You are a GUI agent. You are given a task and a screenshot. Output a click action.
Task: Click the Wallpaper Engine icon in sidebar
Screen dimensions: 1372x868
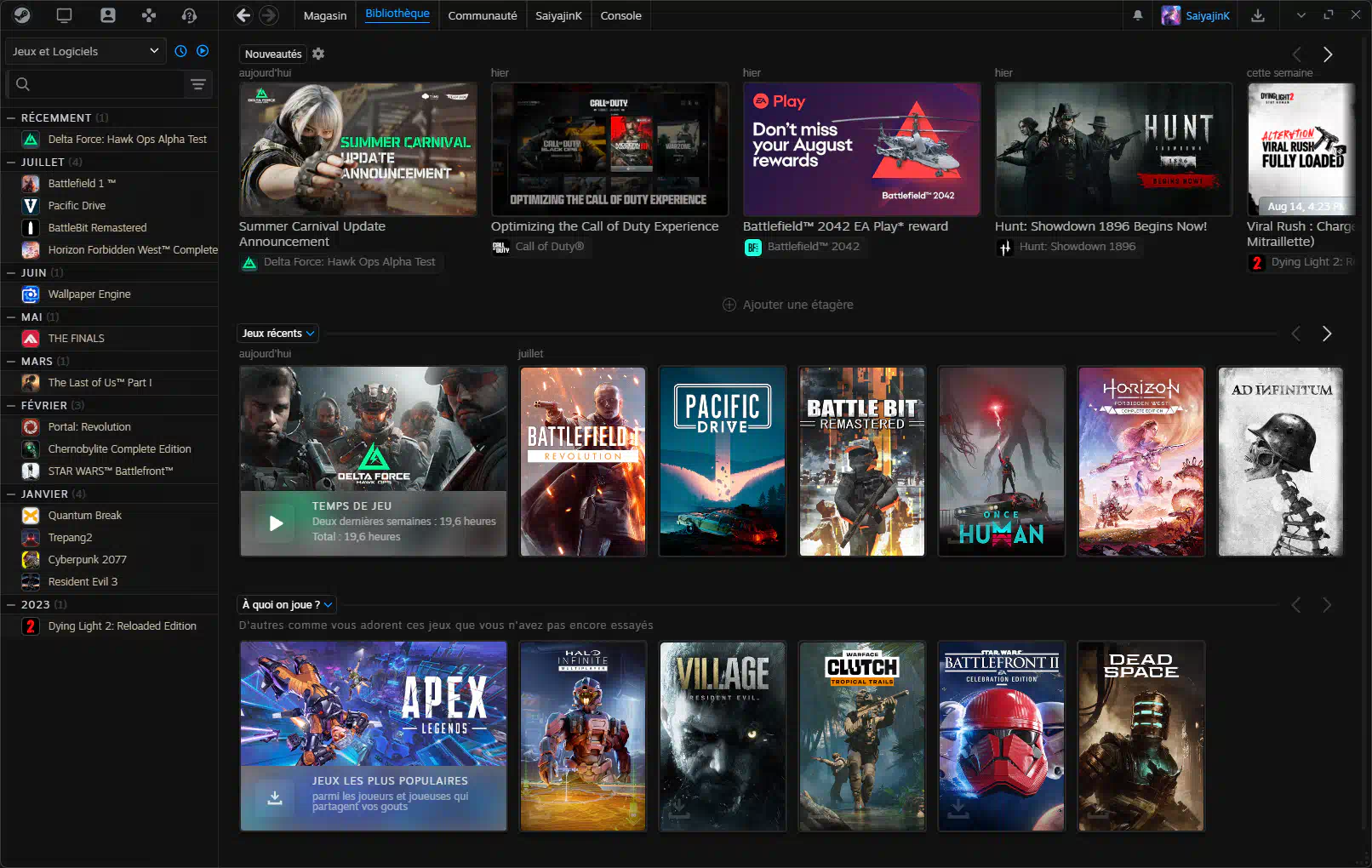point(31,294)
